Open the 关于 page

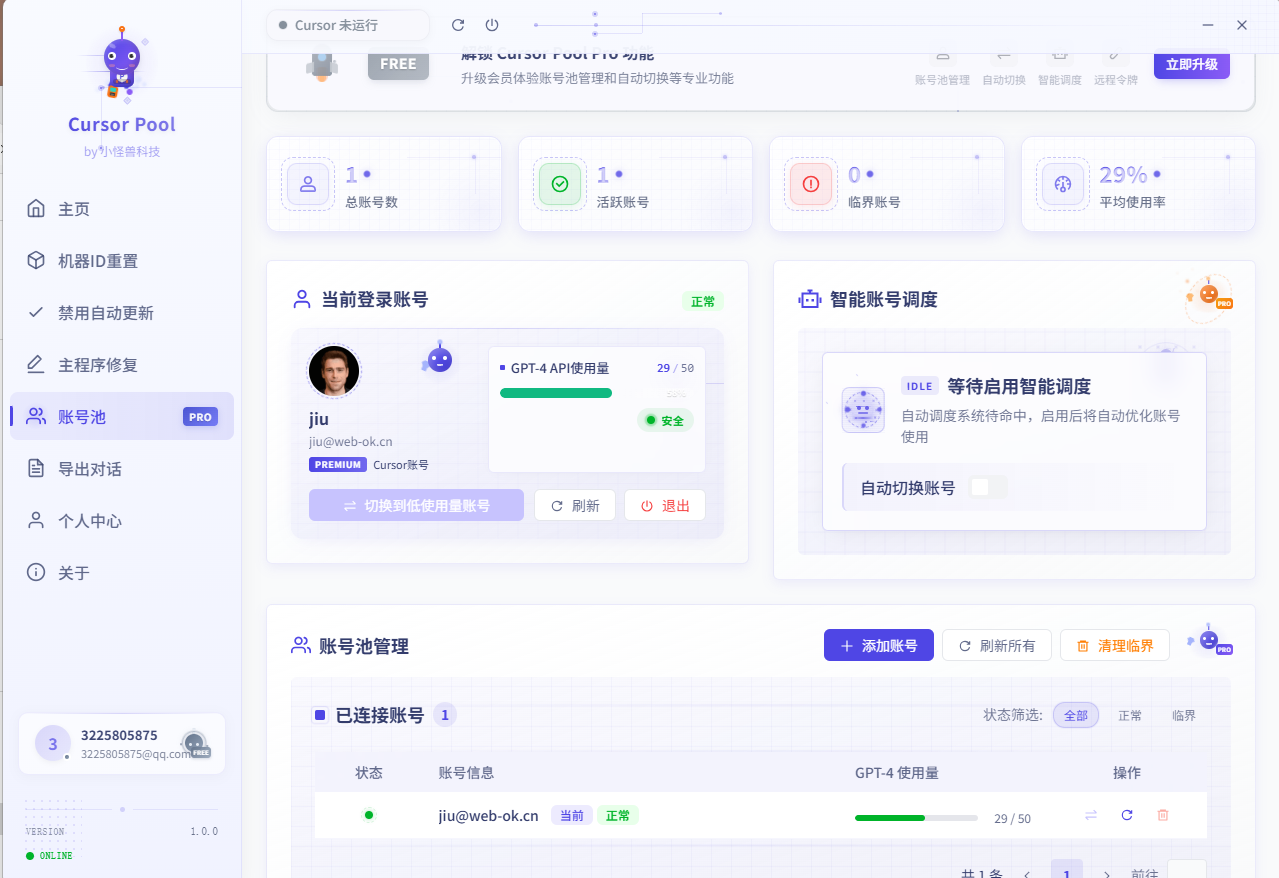coord(122,573)
